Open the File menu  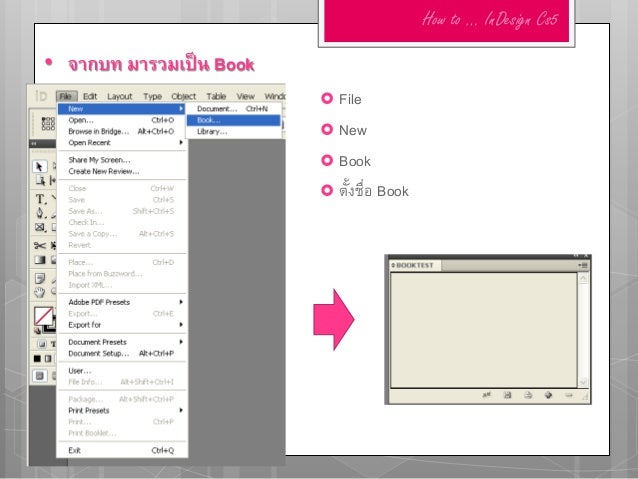tap(66, 96)
